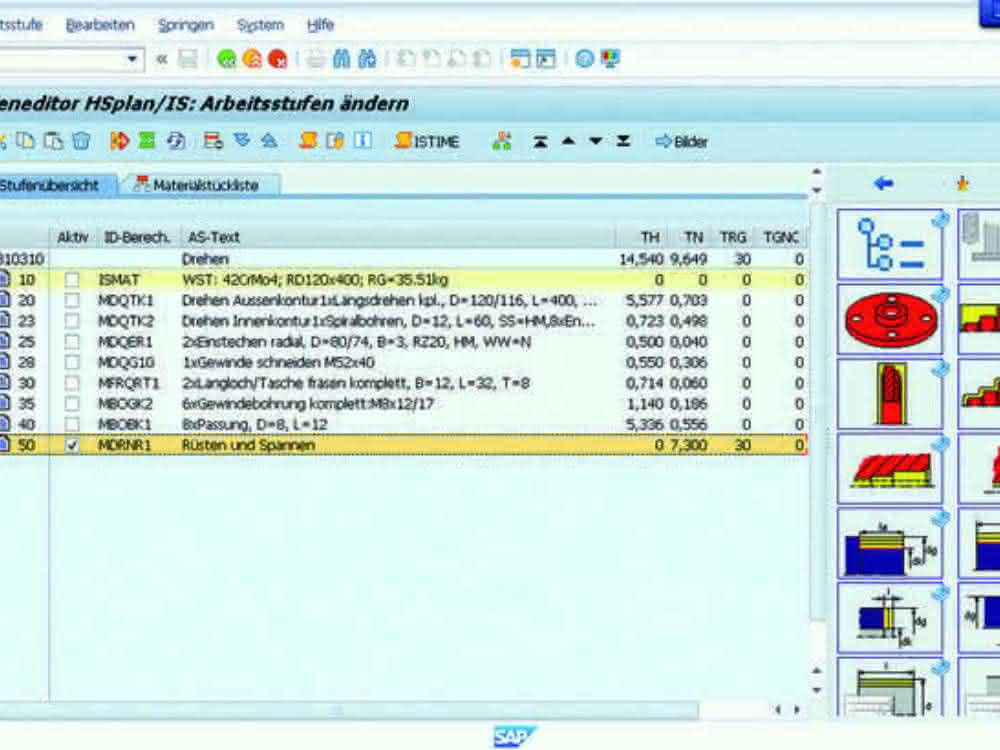Click the AS-Text column header
Screen dimensions: 1000x750
(398, 237)
